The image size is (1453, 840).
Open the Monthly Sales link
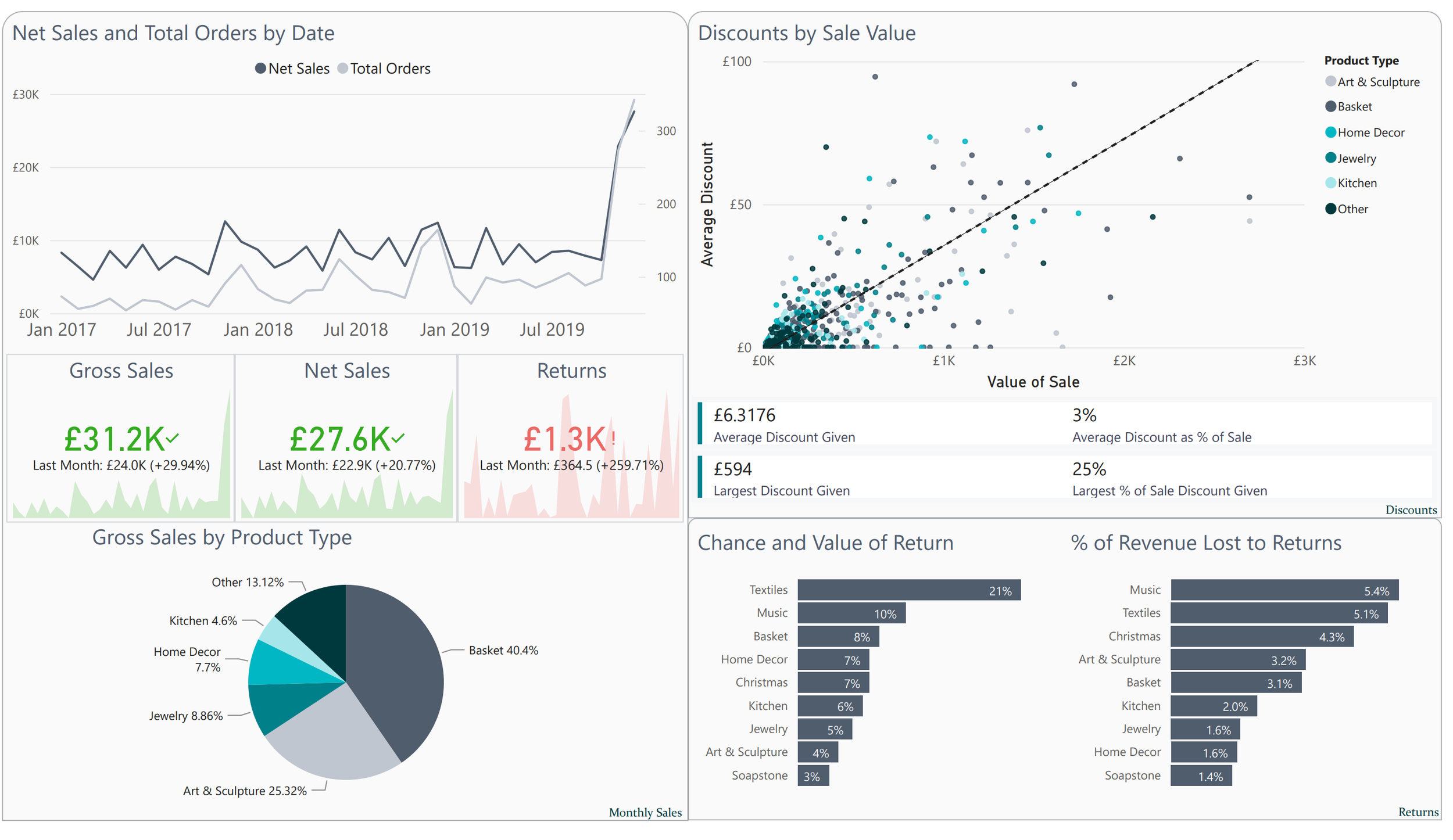pyautogui.click(x=645, y=812)
